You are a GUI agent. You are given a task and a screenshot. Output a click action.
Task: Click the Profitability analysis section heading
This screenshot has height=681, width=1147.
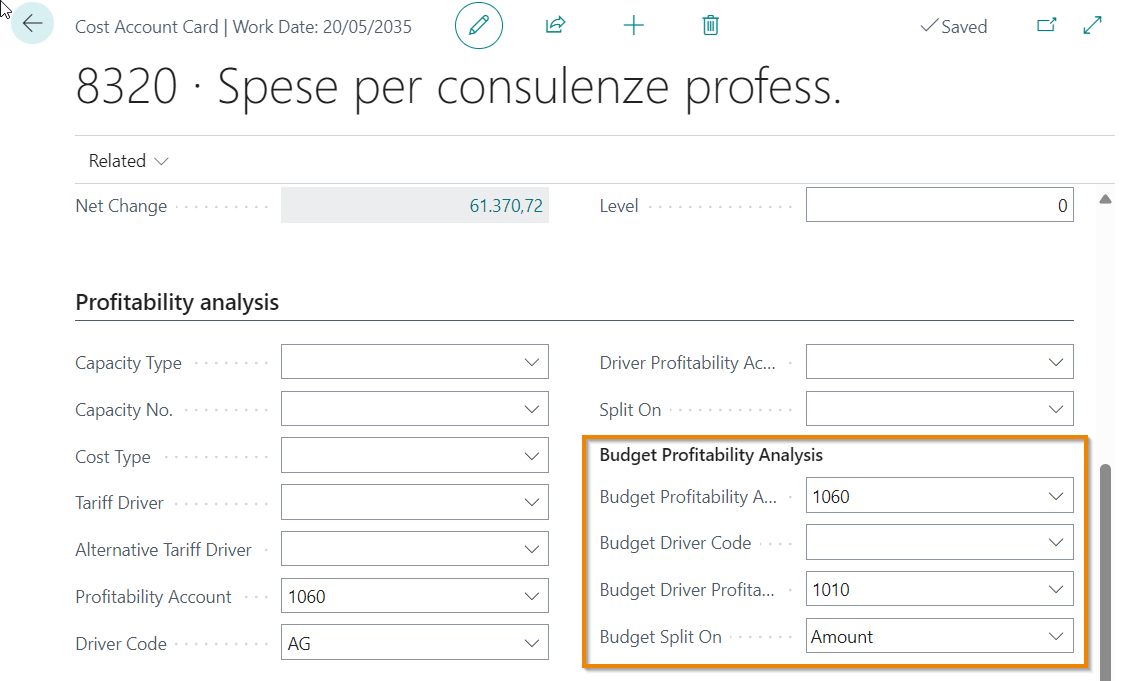177,302
